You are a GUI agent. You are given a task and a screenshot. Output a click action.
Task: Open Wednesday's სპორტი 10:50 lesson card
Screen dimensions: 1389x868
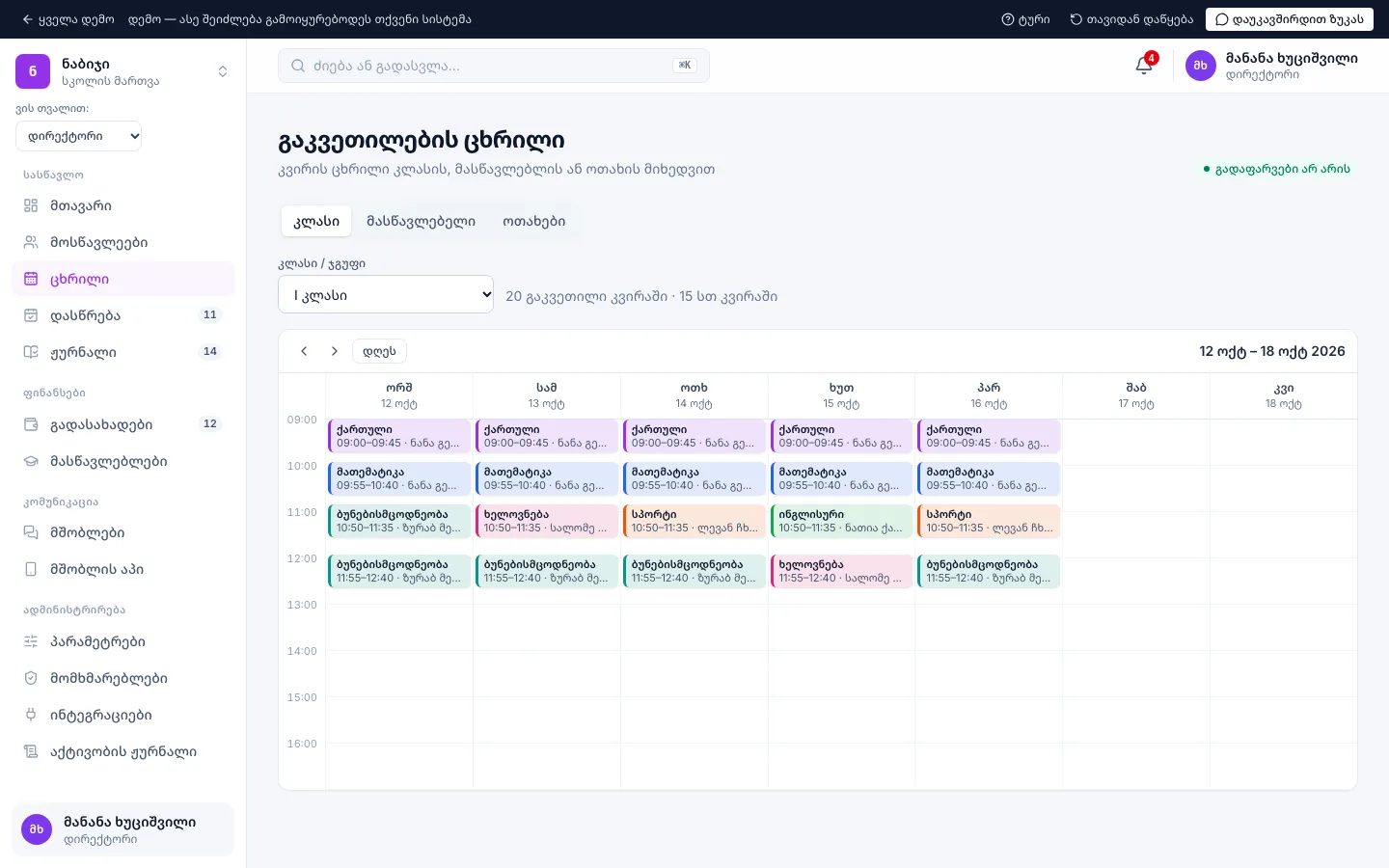pyautogui.click(x=694, y=521)
